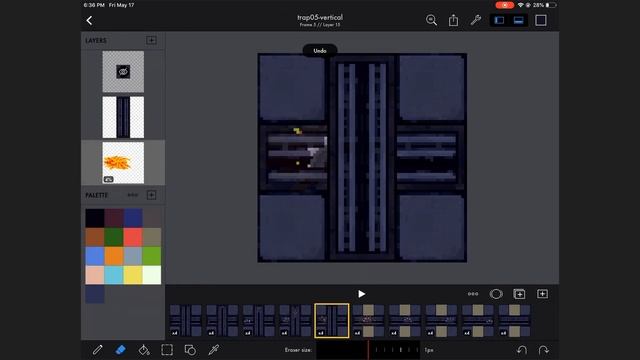Select the rectangular Selection tool
The image size is (640, 360).
pyautogui.click(x=167, y=350)
